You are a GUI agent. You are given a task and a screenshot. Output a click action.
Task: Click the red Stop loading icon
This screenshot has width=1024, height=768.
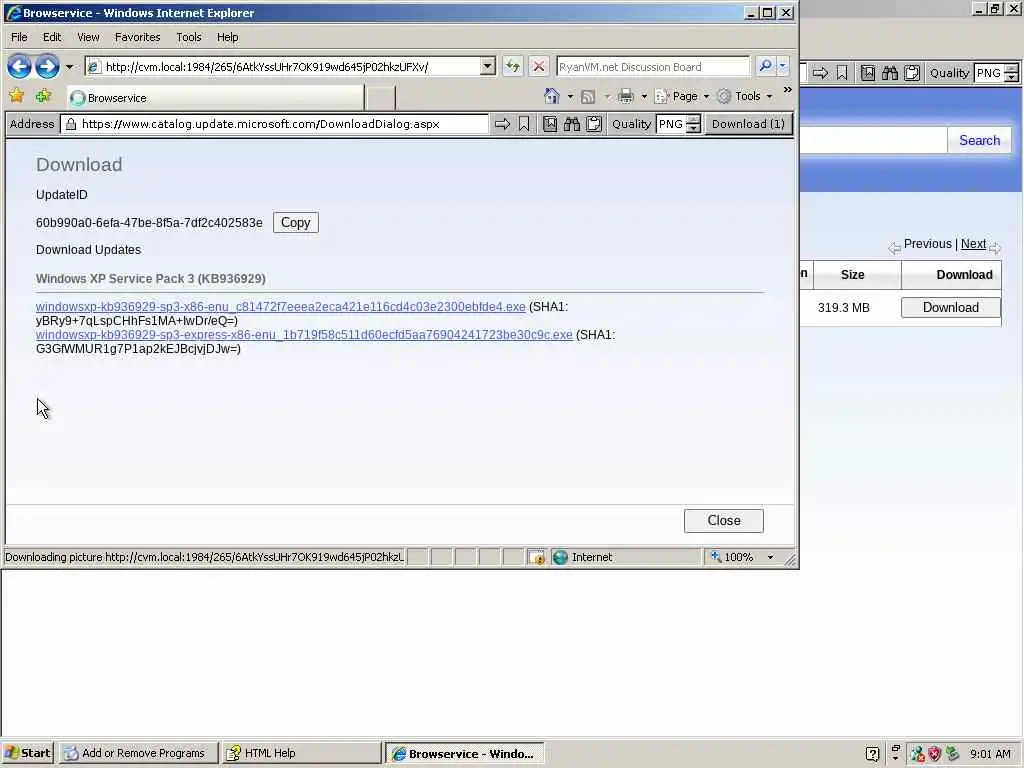(538, 67)
